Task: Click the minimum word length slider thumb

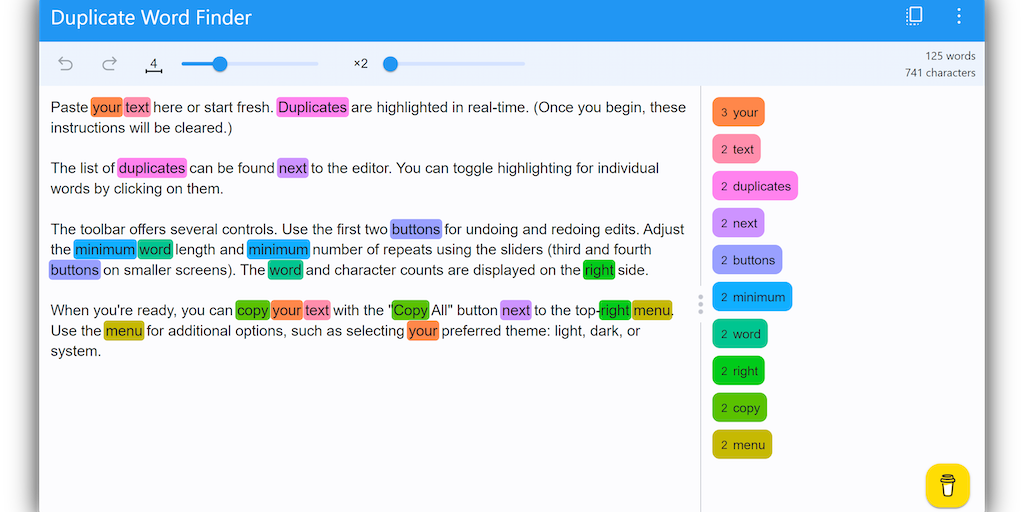Action: coord(220,64)
